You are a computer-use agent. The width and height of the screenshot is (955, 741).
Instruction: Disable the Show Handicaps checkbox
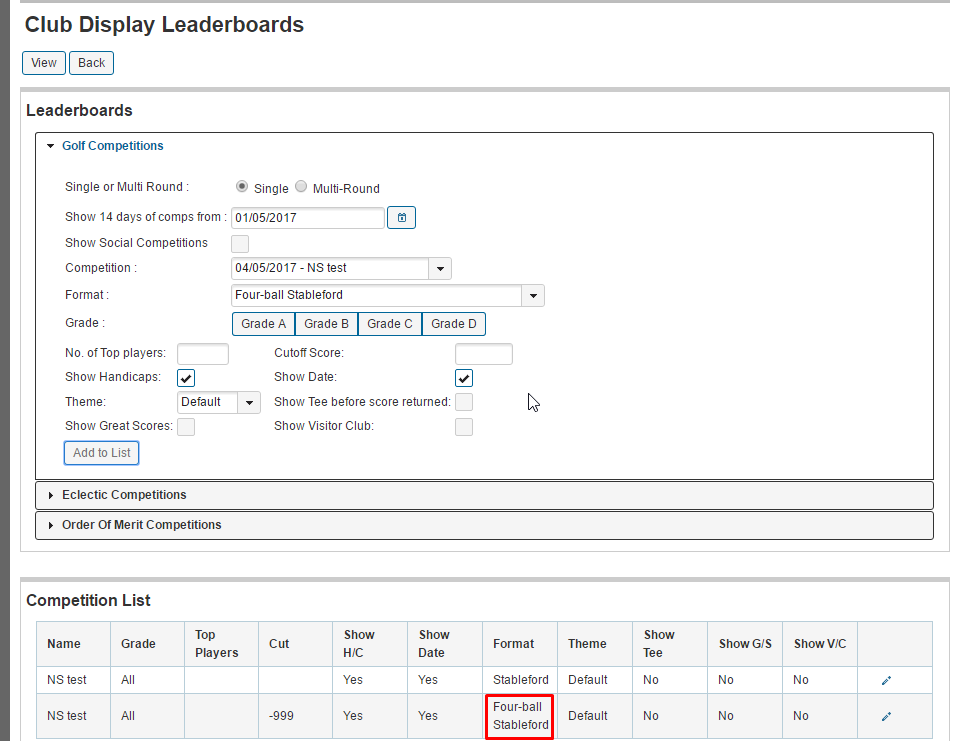coord(185,377)
